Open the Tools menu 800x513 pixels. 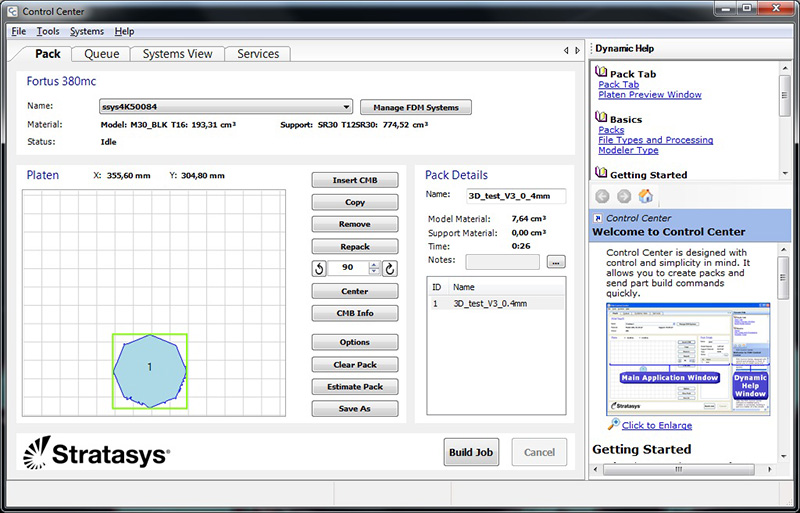(48, 31)
